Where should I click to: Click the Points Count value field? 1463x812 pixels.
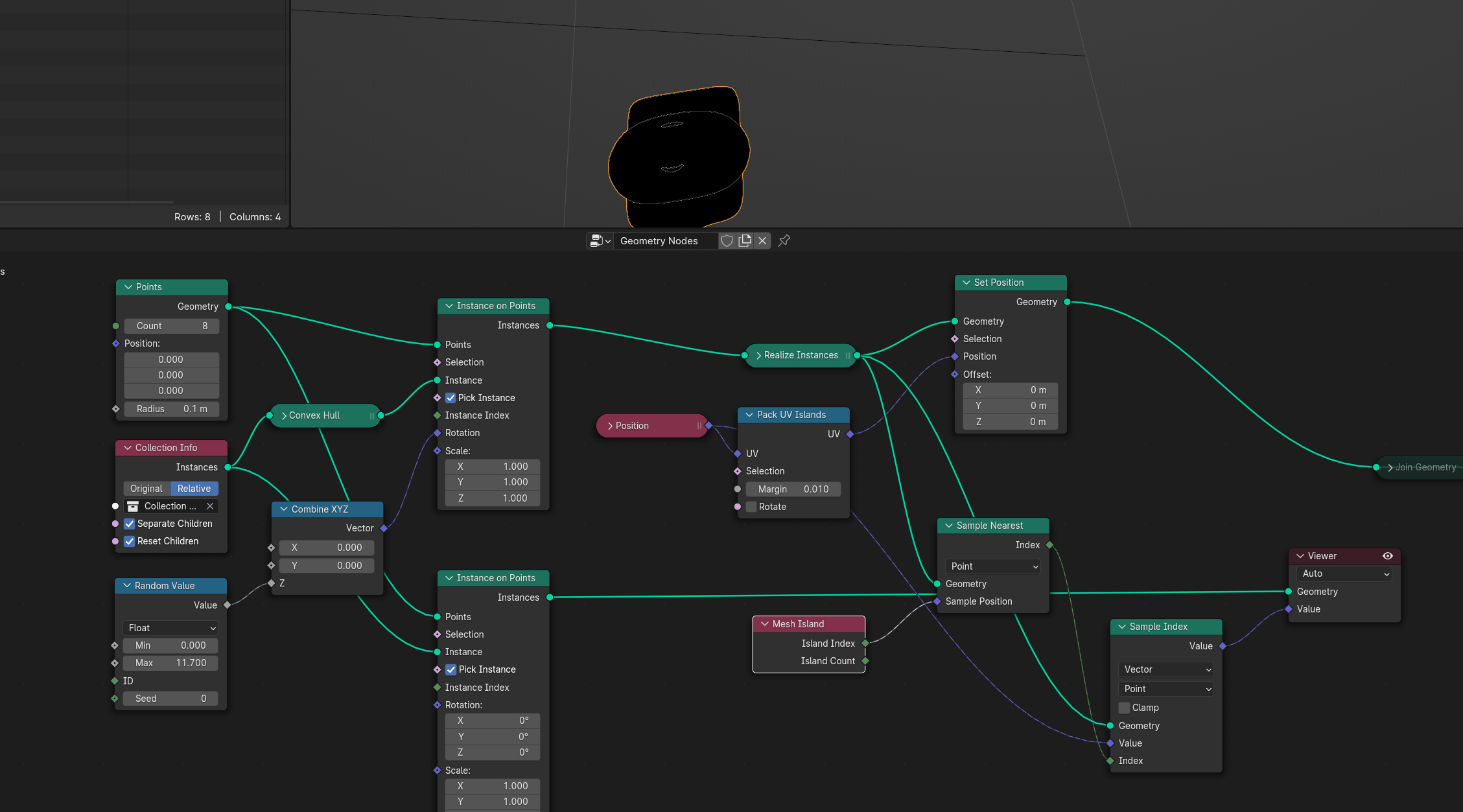(x=171, y=326)
